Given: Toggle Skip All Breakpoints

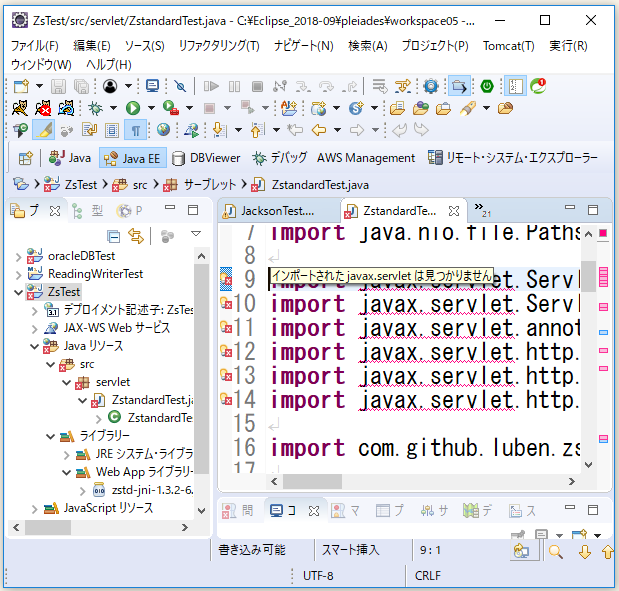Looking at the screenshot, I should [180, 86].
